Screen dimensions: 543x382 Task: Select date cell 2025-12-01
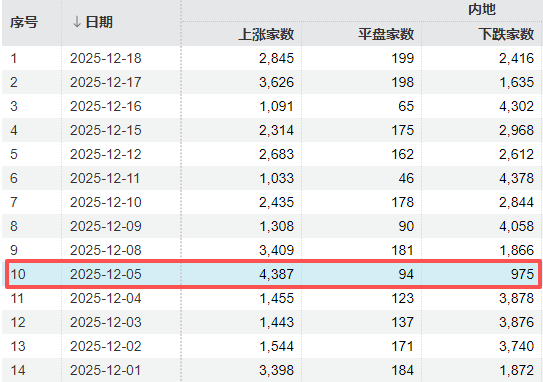point(105,370)
